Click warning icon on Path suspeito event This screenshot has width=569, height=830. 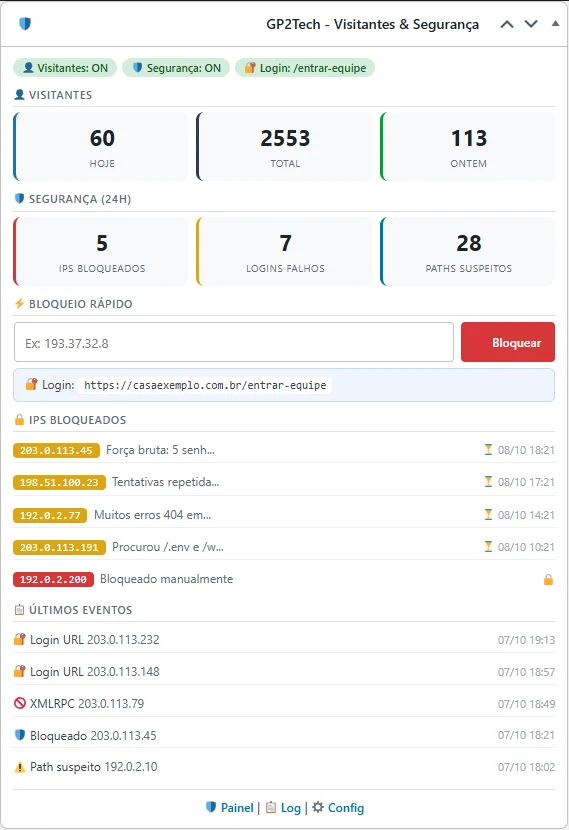coord(20,767)
